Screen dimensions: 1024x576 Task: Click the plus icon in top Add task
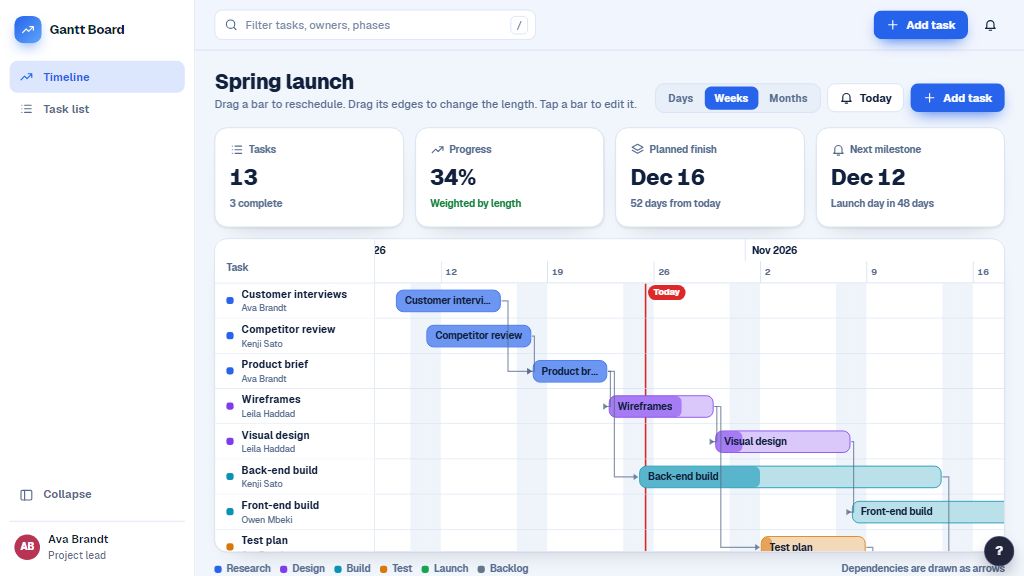(x=893, y=25)
